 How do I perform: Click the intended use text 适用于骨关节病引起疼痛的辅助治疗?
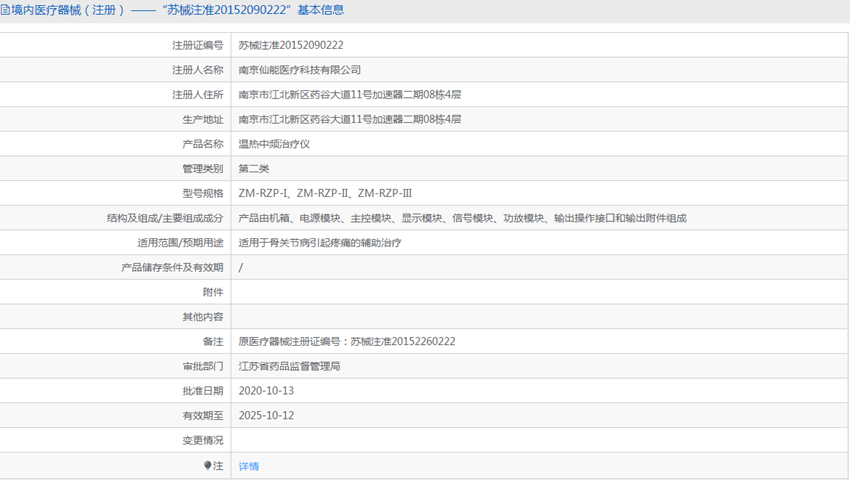click(x=320, y=243)
